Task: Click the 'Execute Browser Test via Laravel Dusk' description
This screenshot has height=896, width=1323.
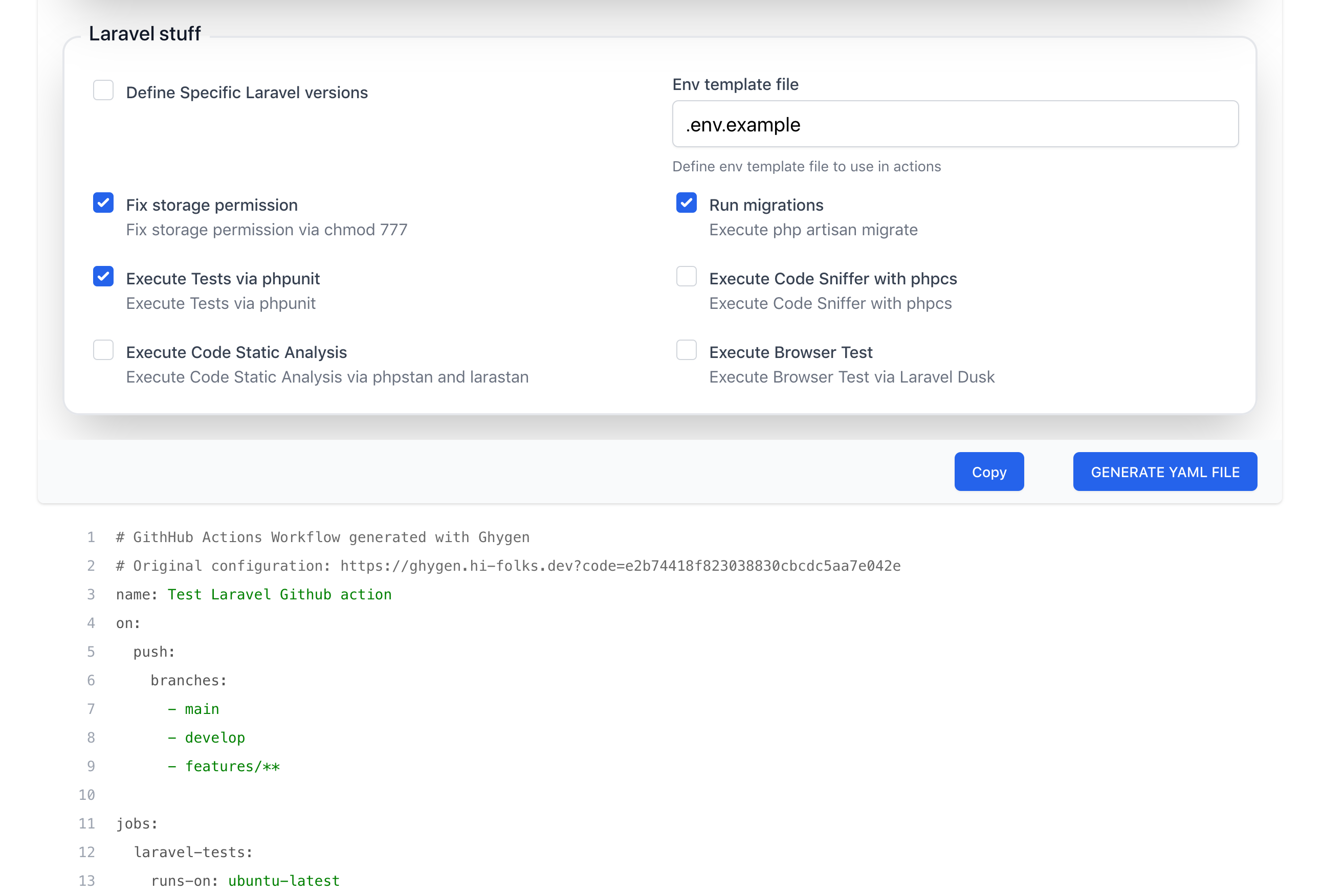Action: (852, 377)
